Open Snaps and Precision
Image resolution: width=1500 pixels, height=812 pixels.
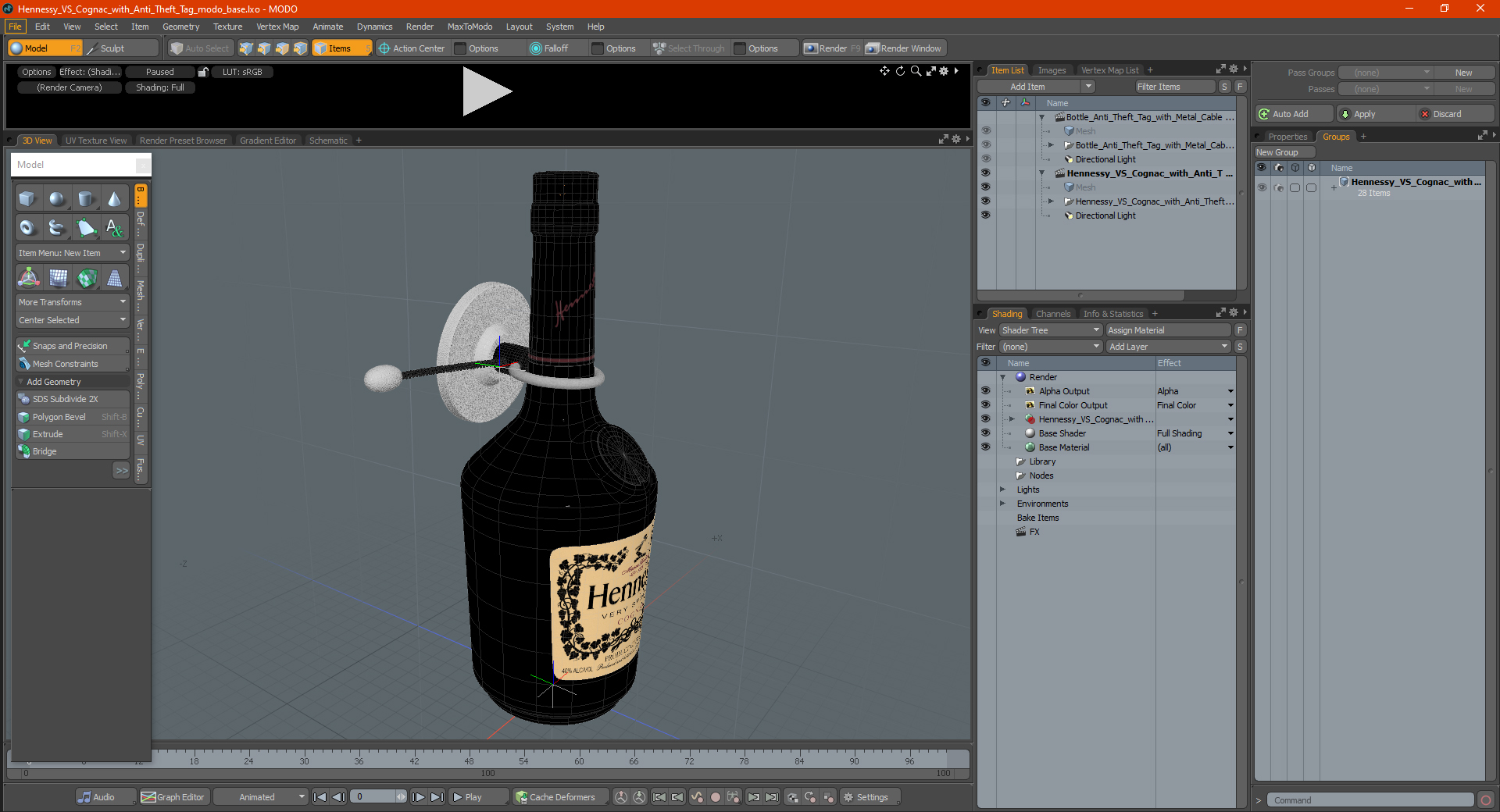[x=72, y=346]
